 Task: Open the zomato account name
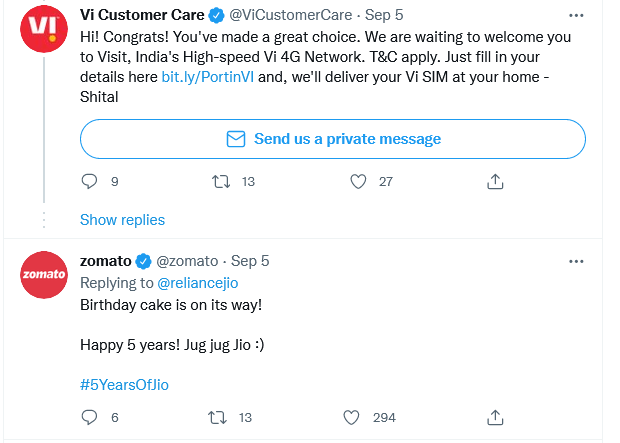106,261
